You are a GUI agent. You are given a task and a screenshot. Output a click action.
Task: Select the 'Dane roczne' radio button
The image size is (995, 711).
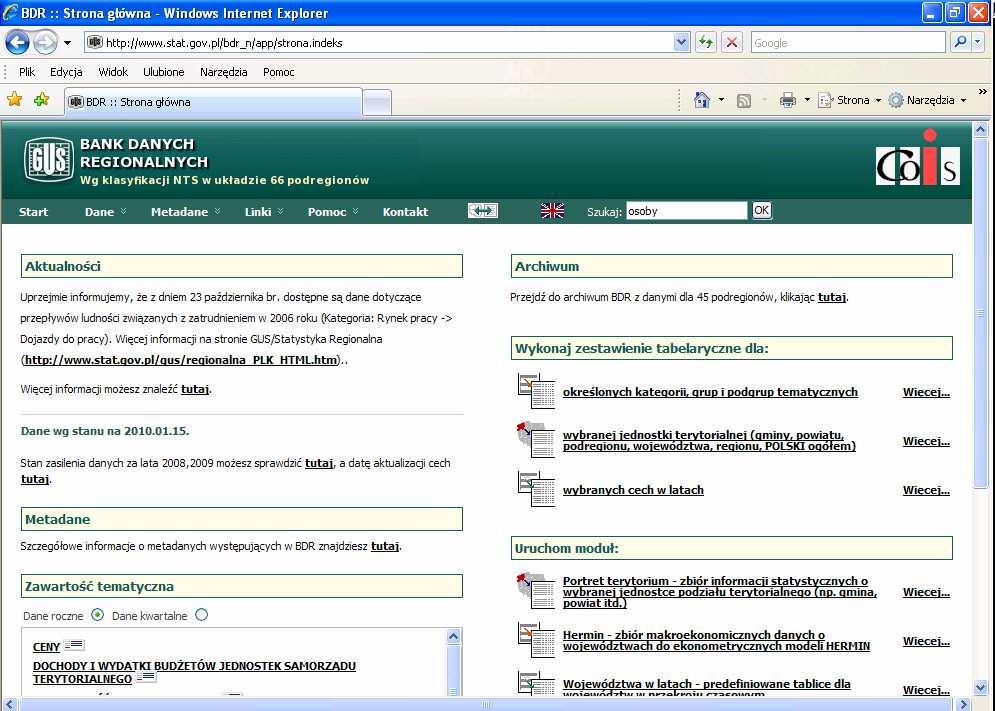click(x=97, y=615)
